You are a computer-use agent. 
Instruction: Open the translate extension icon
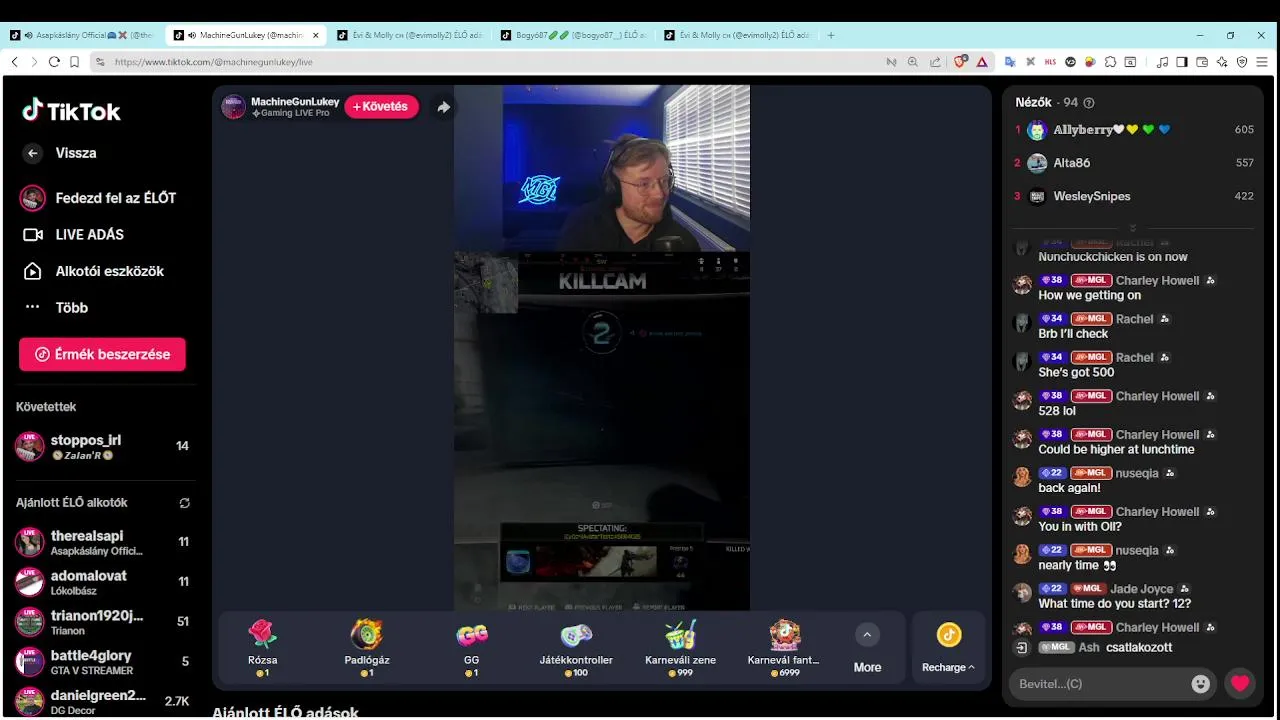[x=1010, y=62]
